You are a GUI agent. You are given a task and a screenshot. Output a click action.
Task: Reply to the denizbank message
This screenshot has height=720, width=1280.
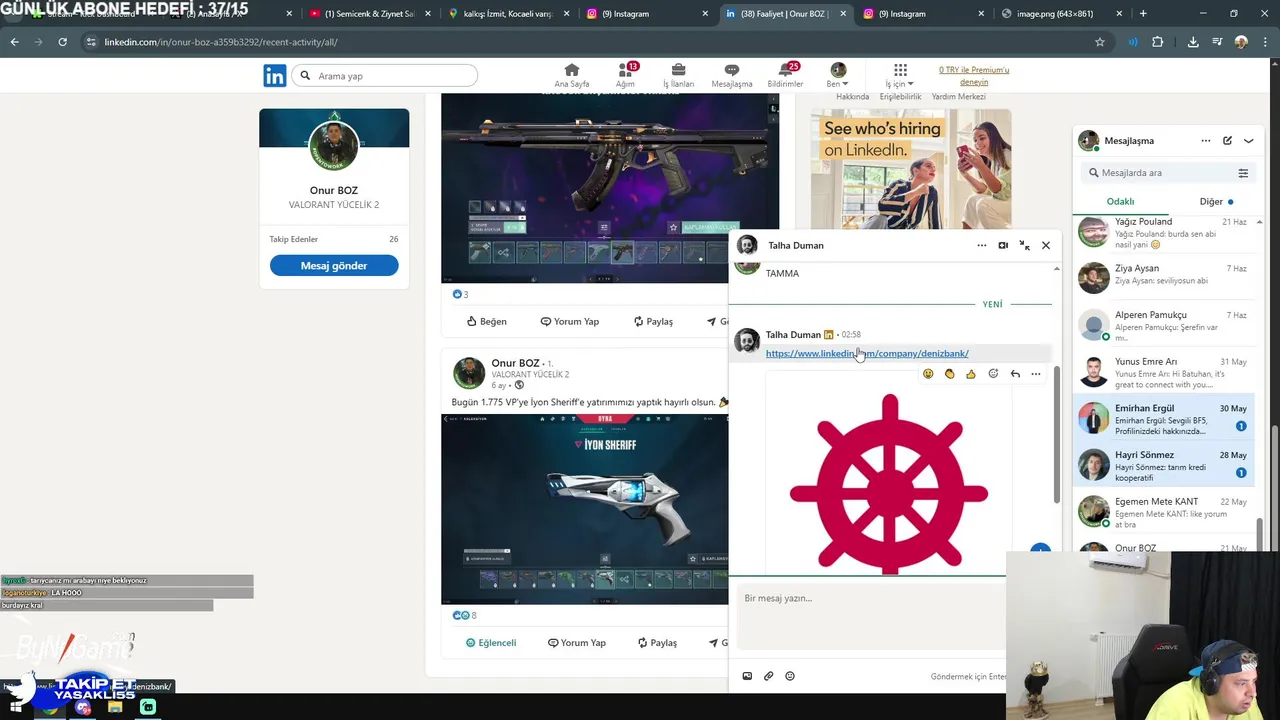point(1015,374)
